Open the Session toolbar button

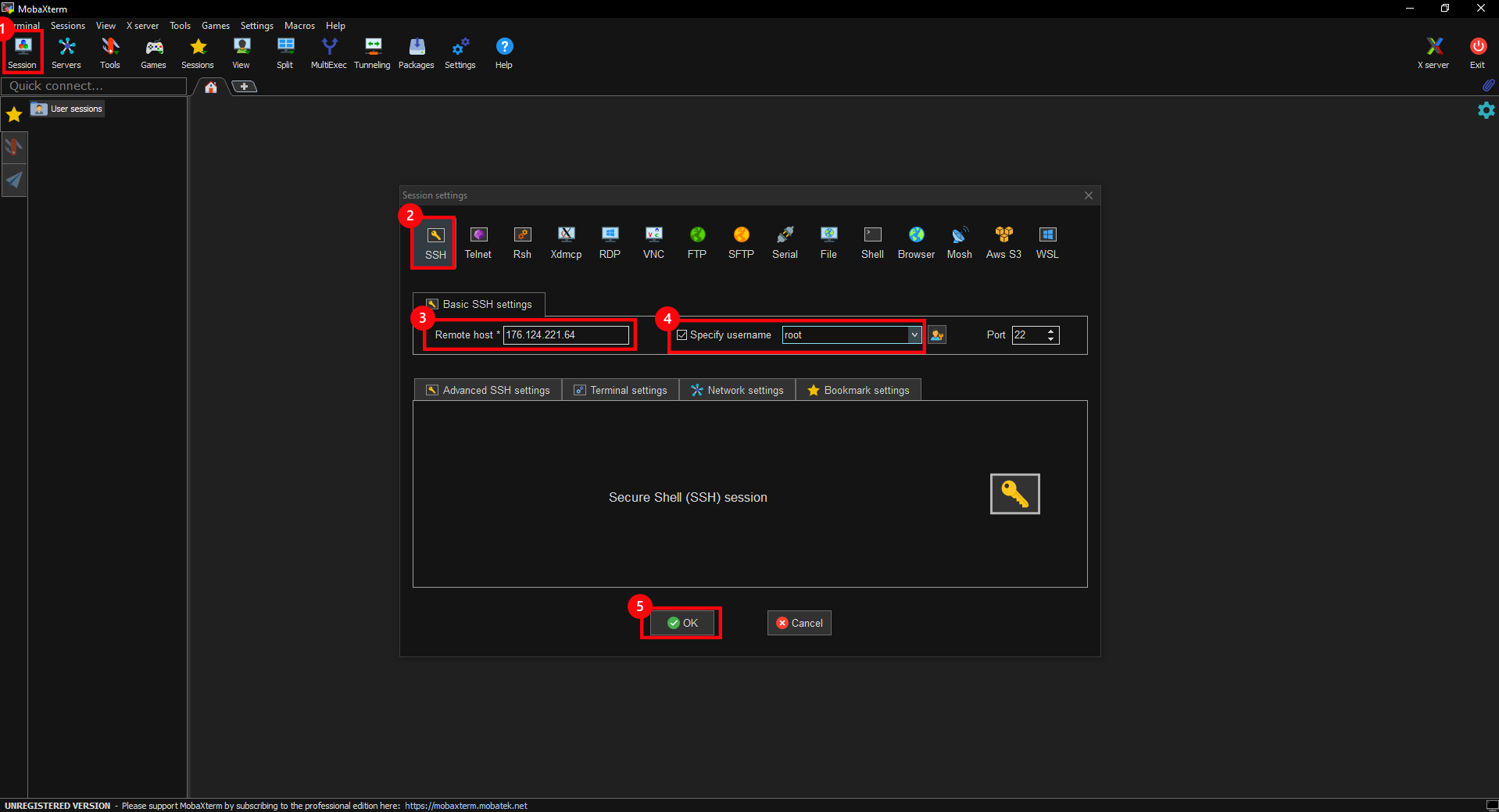point(23,52)
